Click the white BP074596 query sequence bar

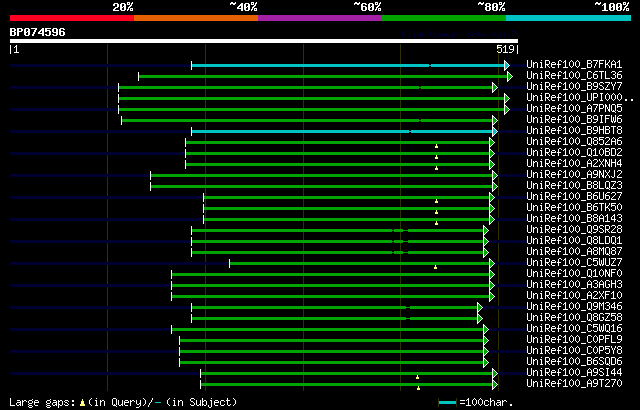264,41
